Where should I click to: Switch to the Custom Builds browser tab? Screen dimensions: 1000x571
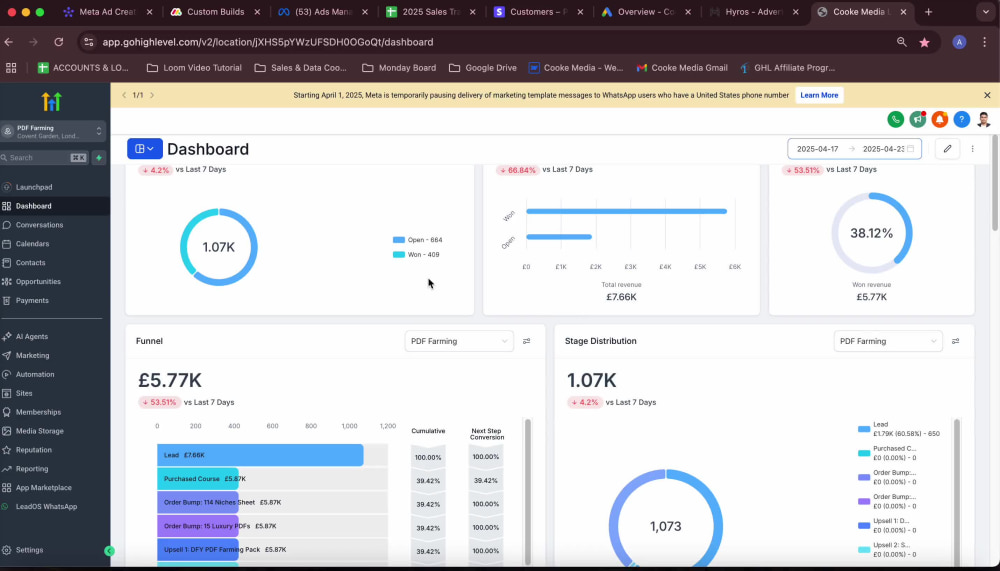click(x=217, y=12)
